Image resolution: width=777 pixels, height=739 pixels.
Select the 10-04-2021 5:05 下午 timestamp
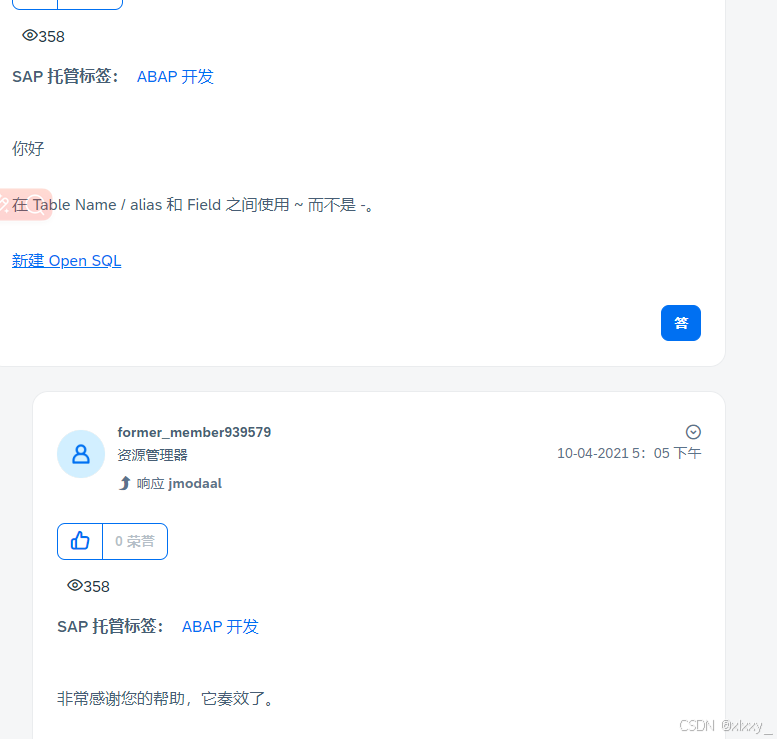(629, 453)
